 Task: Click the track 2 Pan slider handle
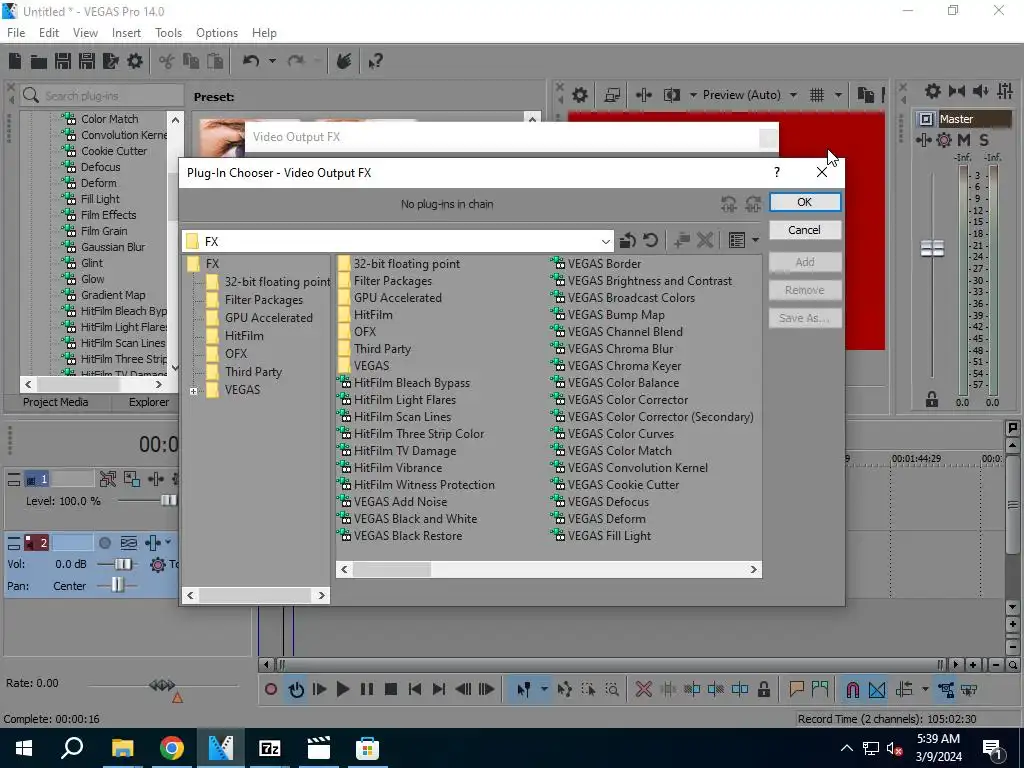(117, 585)
